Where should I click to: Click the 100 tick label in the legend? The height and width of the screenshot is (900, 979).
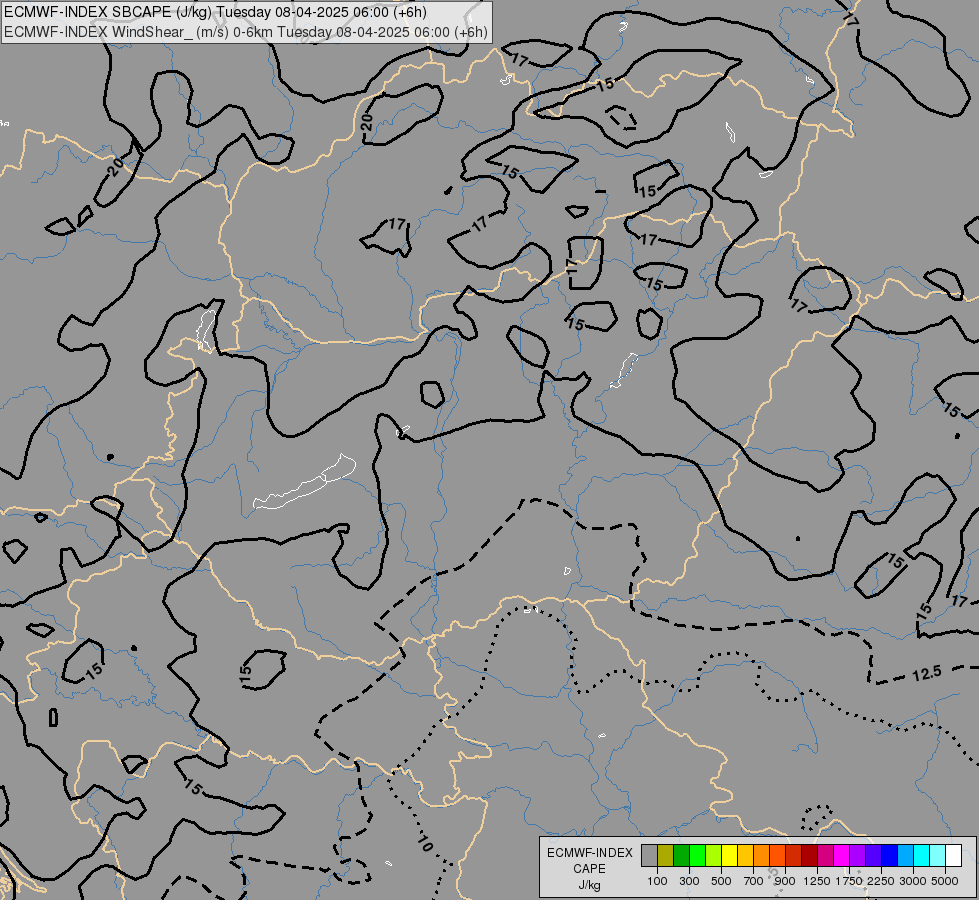point(657,881)
